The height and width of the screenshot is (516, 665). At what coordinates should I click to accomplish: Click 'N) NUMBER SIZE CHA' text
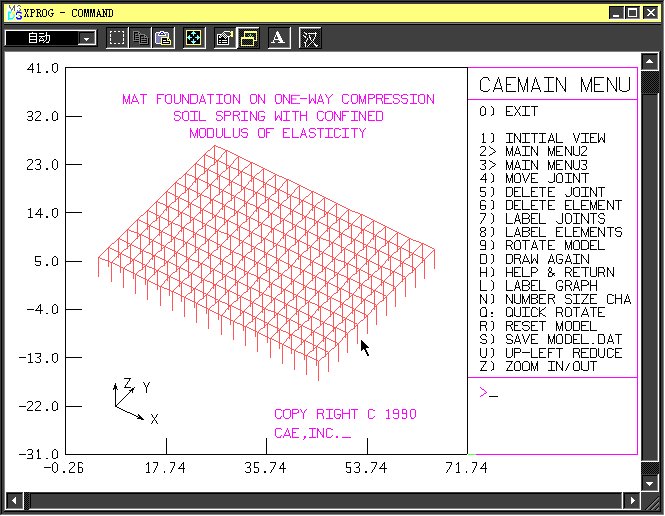coord(555,299)
